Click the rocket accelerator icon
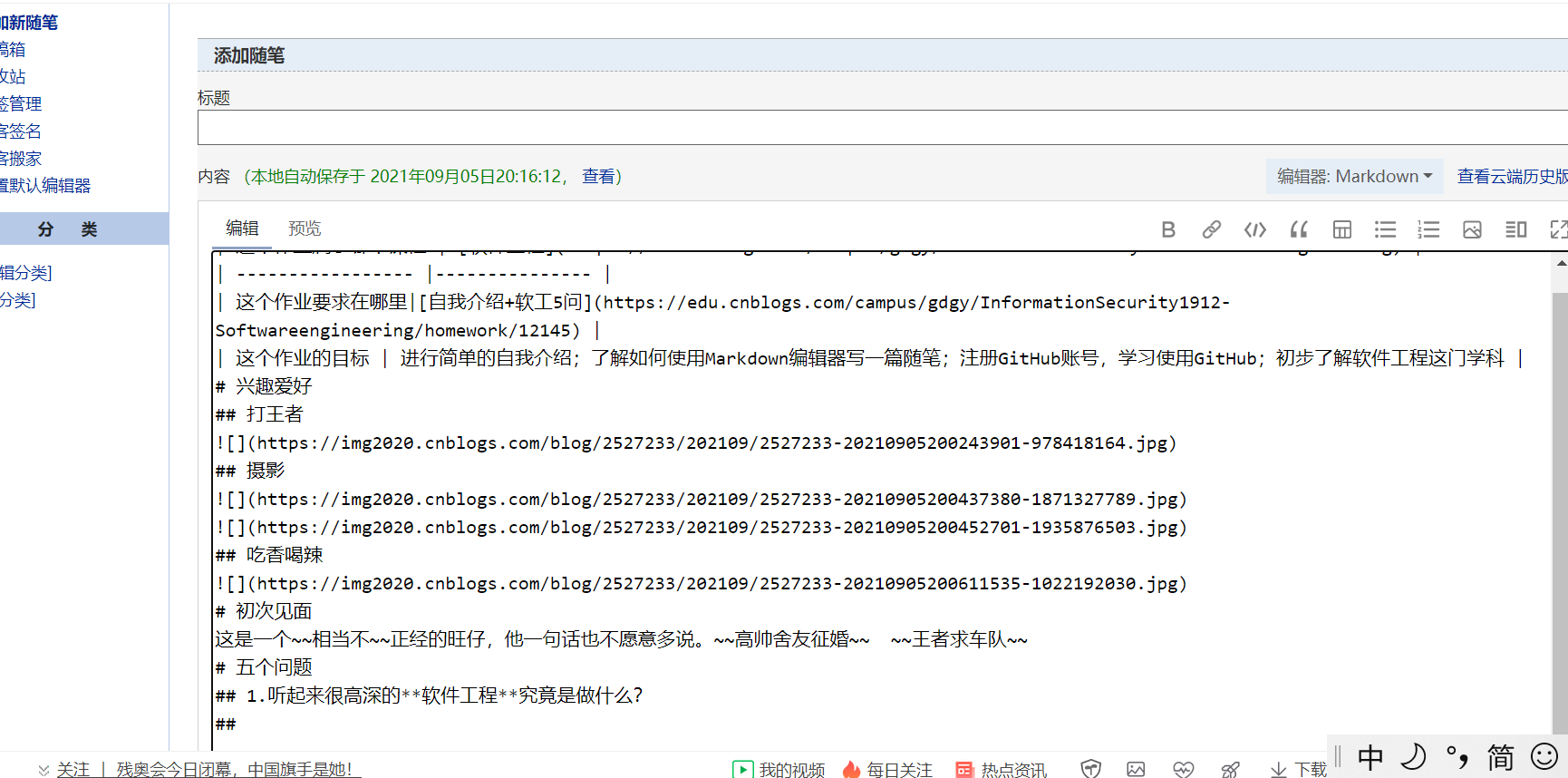Image resolution: width=1568 pixels, height=778 pixels. click(x=1231, y=769)
